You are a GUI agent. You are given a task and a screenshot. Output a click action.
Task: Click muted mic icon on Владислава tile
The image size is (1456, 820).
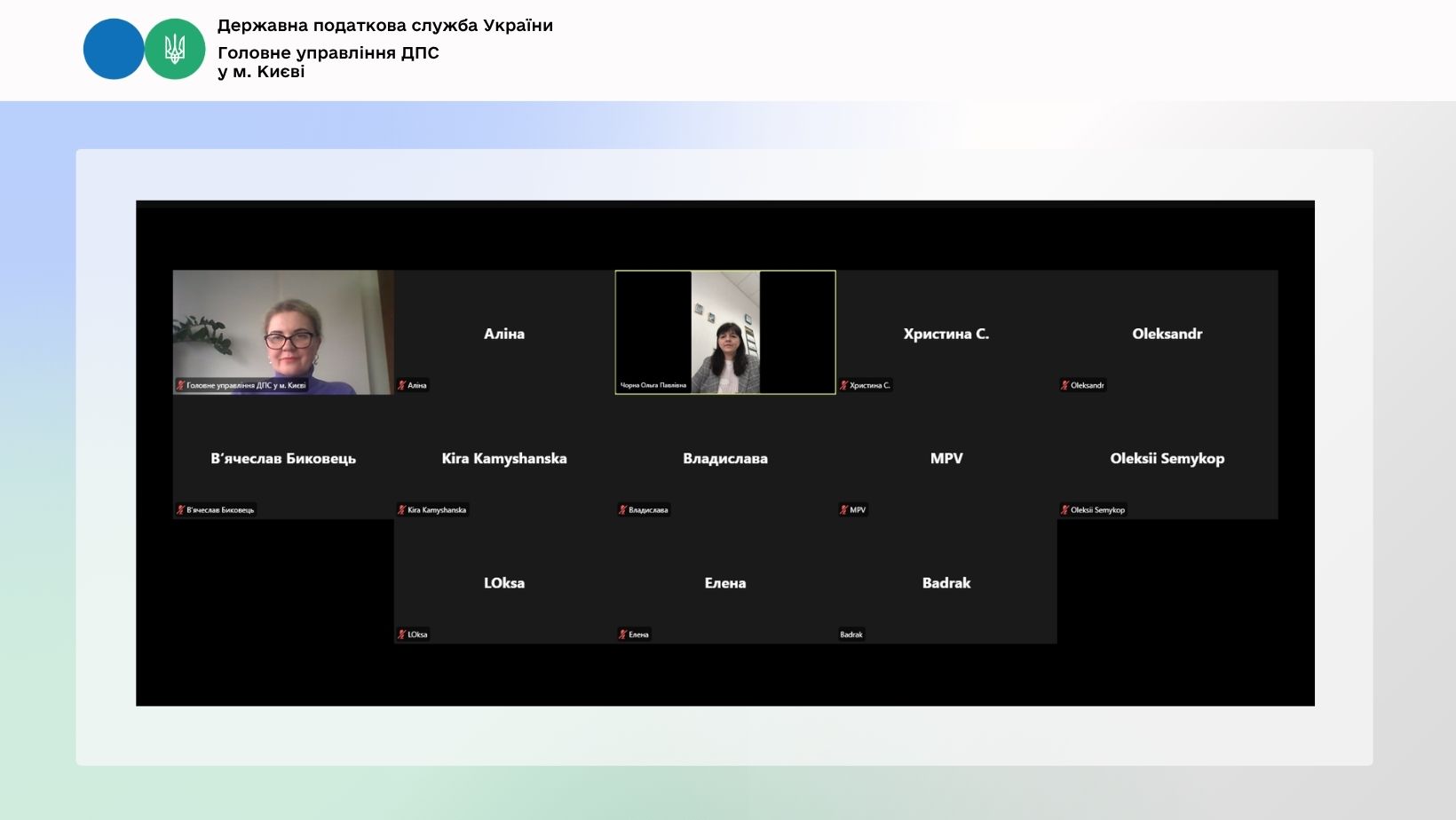coord(622,510)
